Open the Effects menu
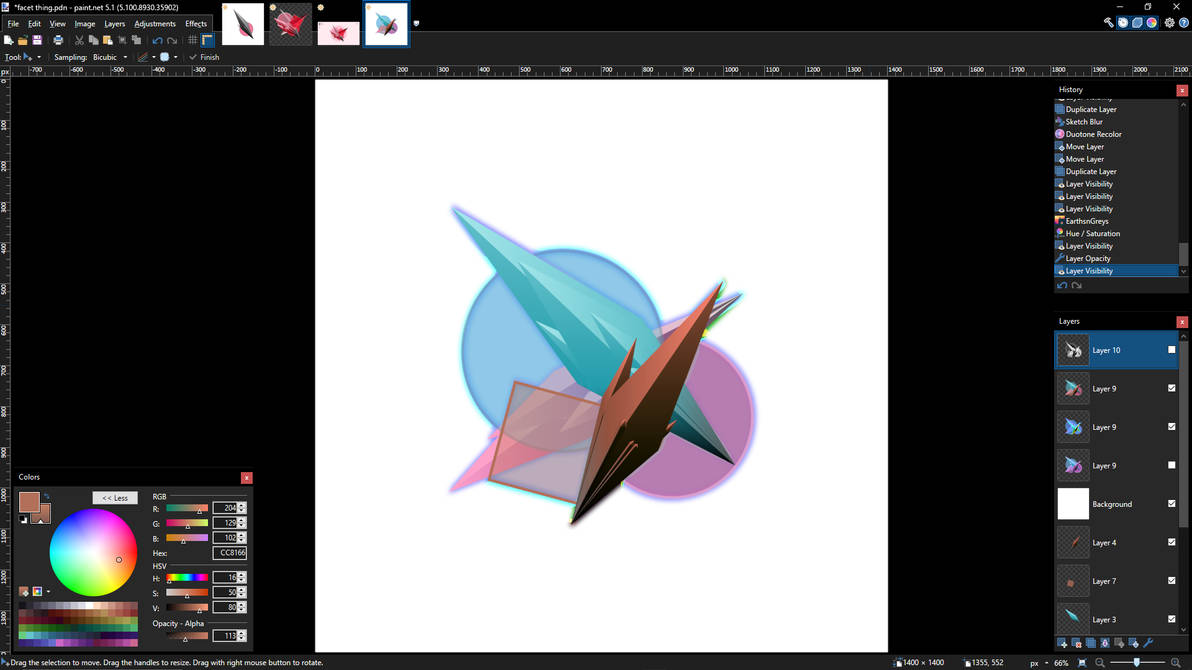1192x670 pixels. pos(195,24)
